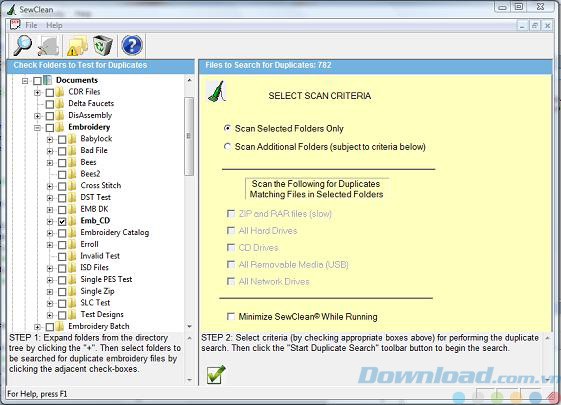The height and width of the screenshot is (405, 561).
Task: Click folder tree scroll down arrow
Action: [x=189, y=326]
